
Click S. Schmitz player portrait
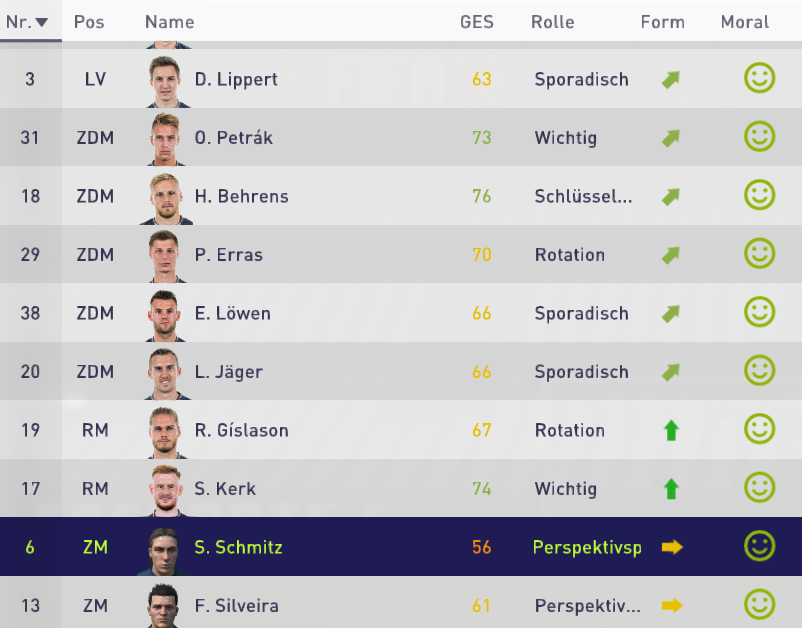point(164,550)
